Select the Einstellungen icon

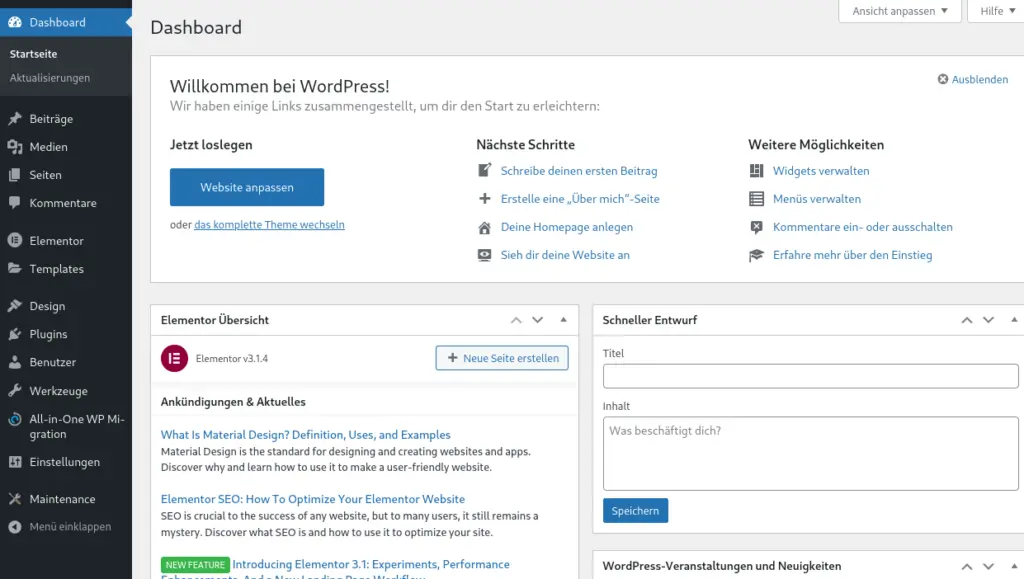tap(18, 462)
